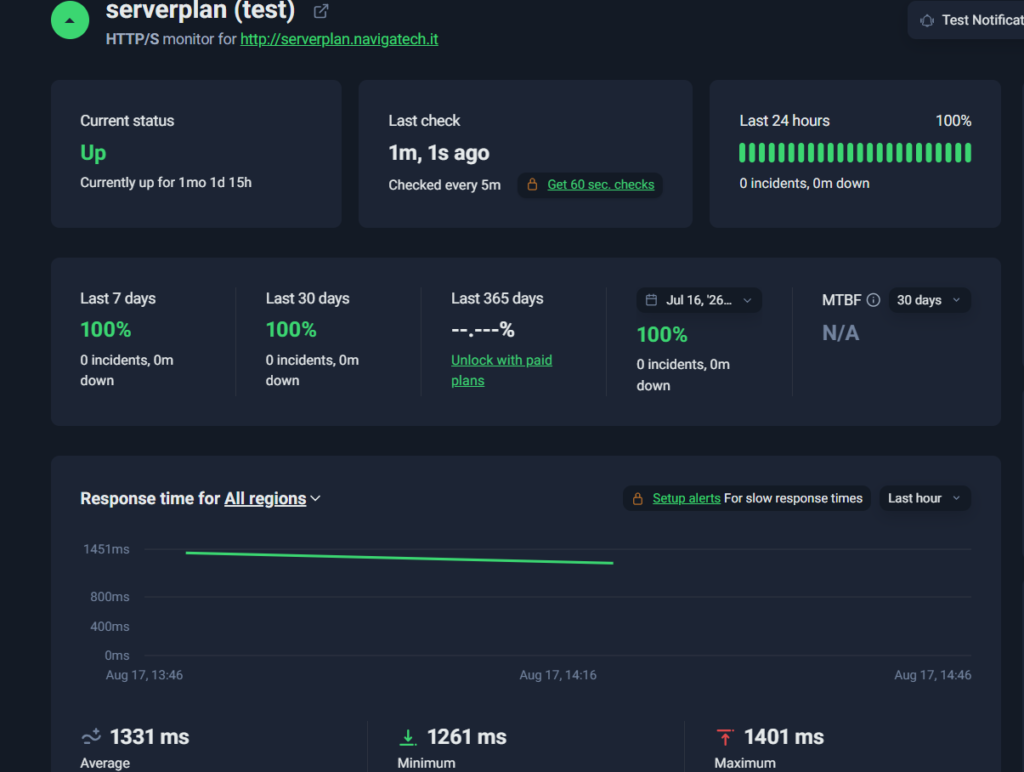Viewport: 1024px width, 772px height.
Task: Click the MTBF N/A value
Action: [x=840, y=334]
